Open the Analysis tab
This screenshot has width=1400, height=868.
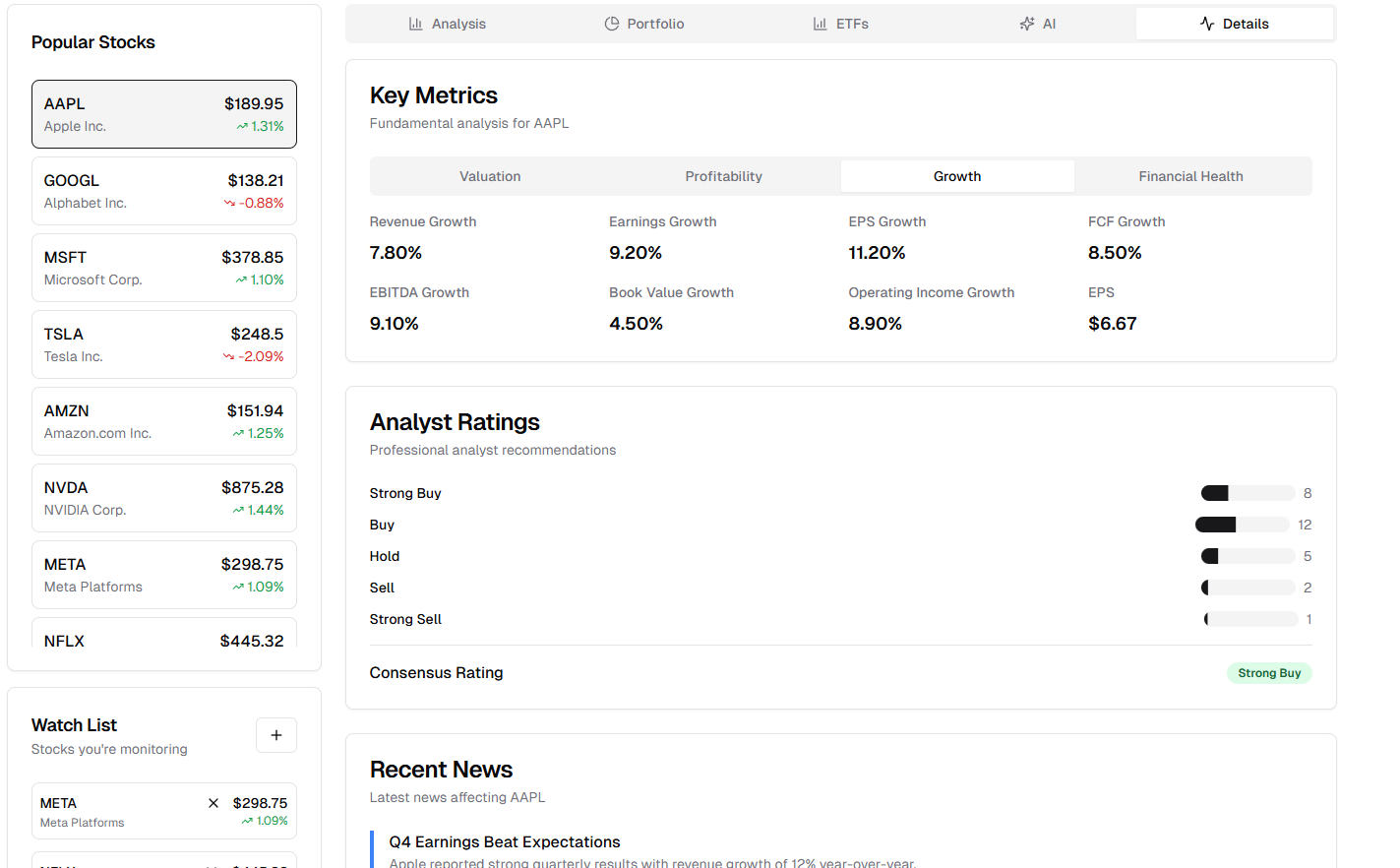click(447, 24)
